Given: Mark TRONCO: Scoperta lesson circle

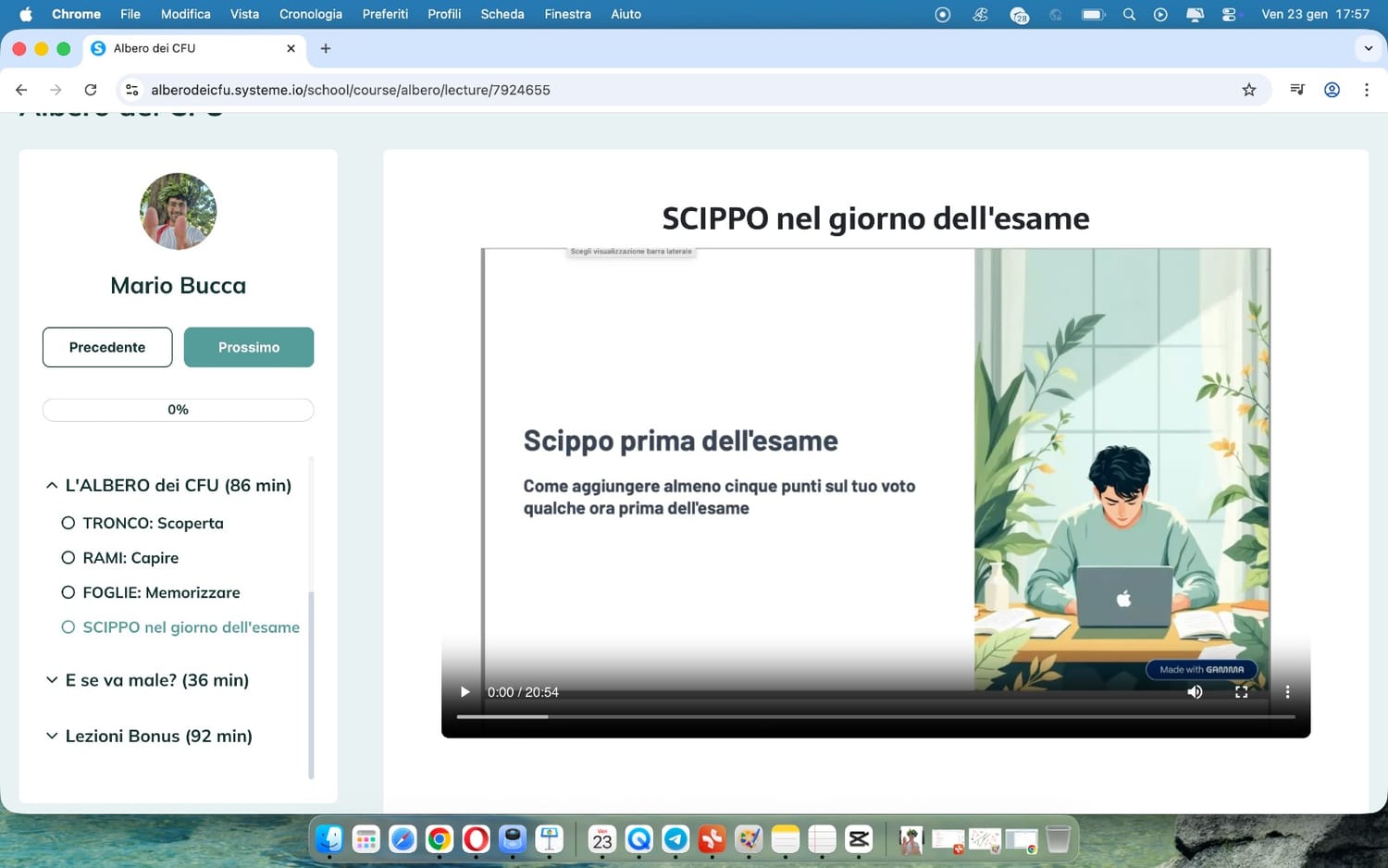Looking at the screenshot, I should coord(68,523).
